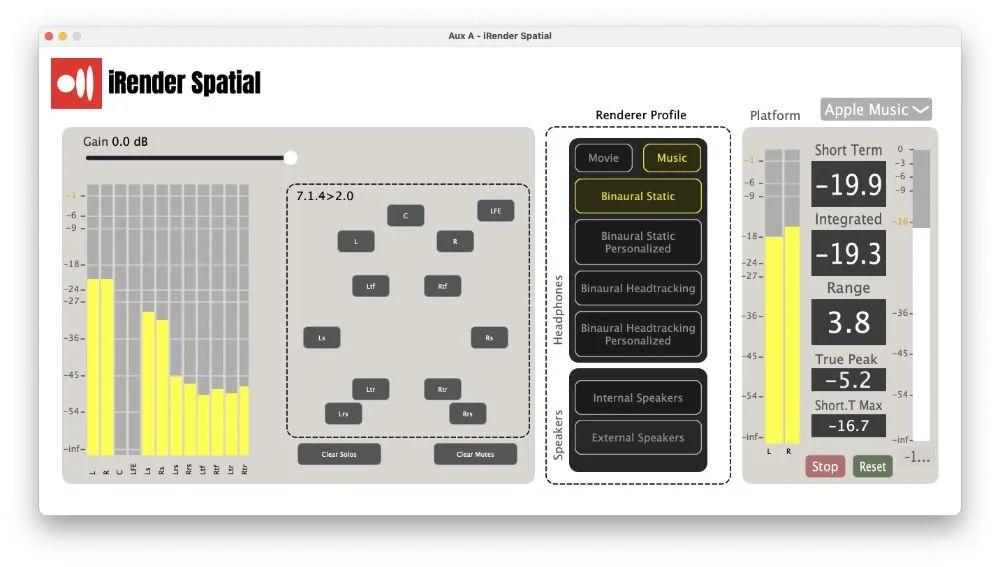
Task: Minimize the Aux A window
Action: (62, 36)
